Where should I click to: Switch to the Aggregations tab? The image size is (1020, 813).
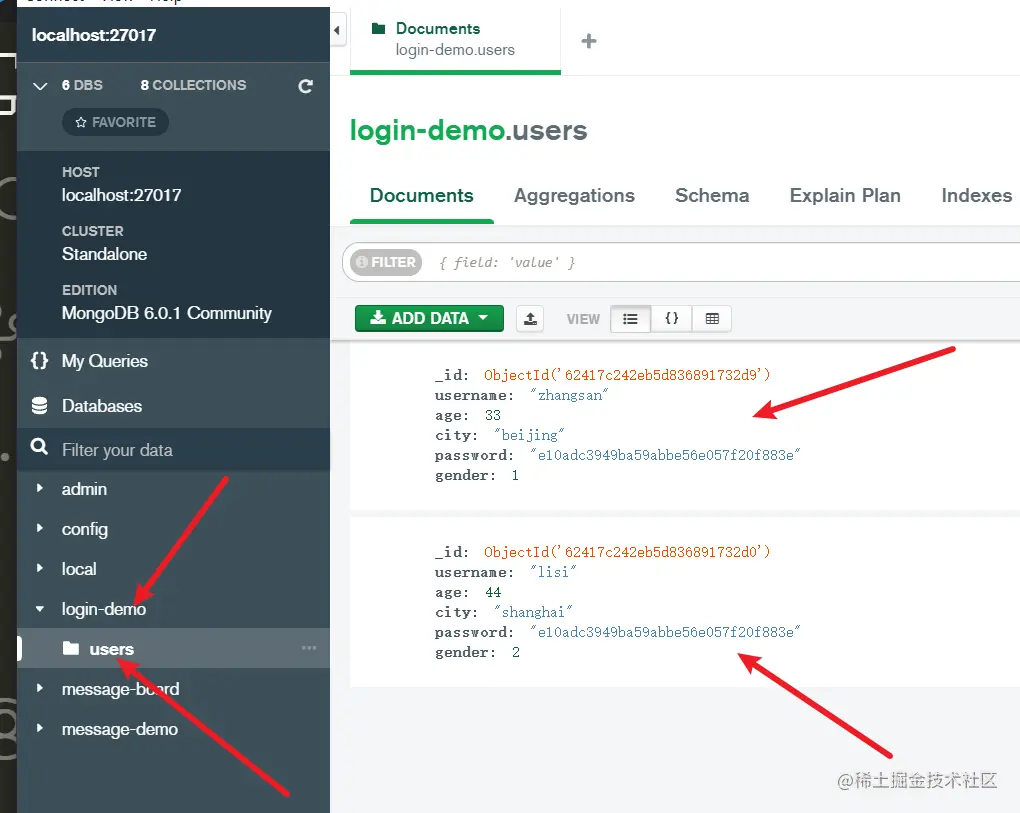click(574, 195)
